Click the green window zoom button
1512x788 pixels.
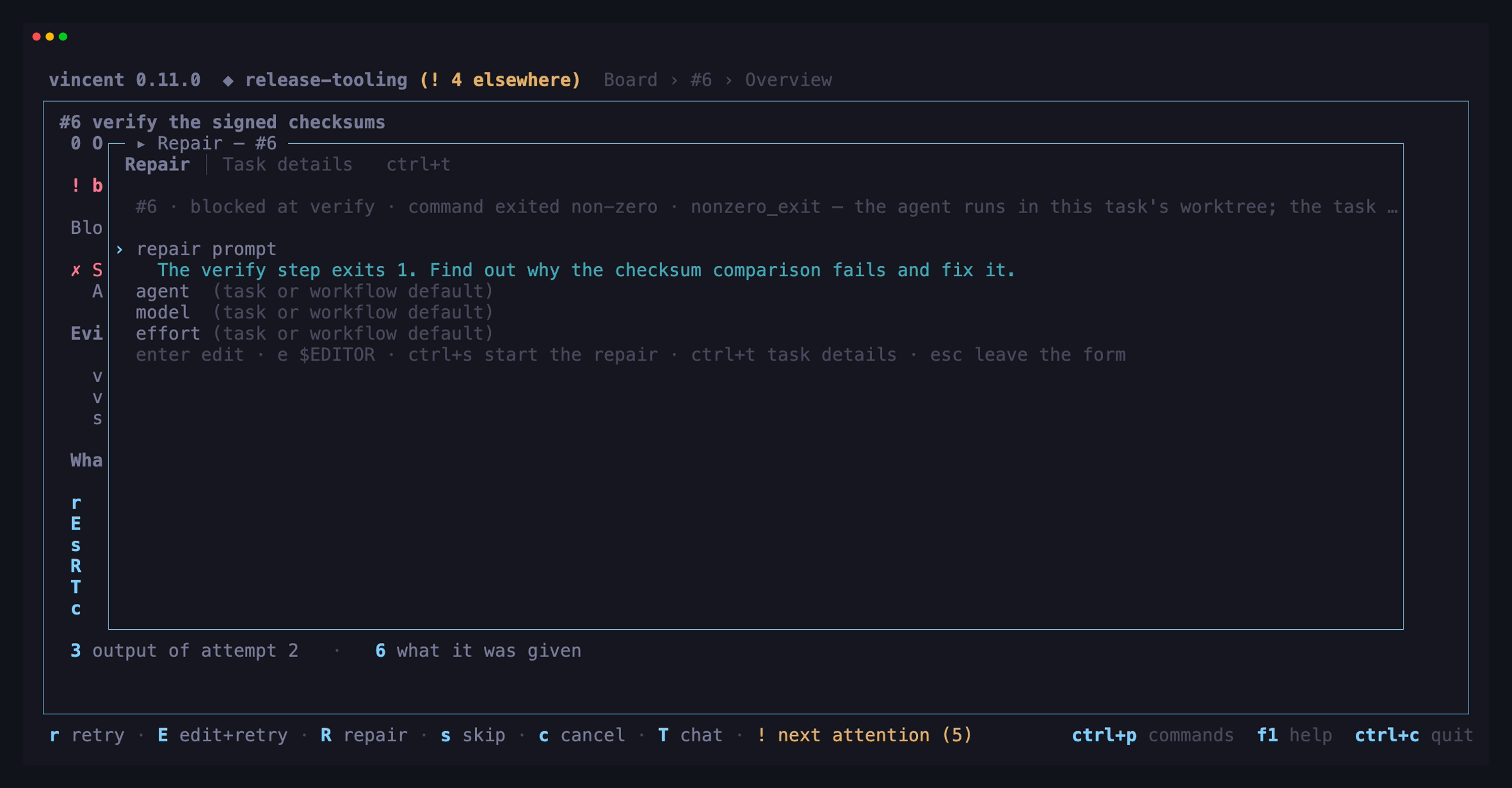point(63,37)
